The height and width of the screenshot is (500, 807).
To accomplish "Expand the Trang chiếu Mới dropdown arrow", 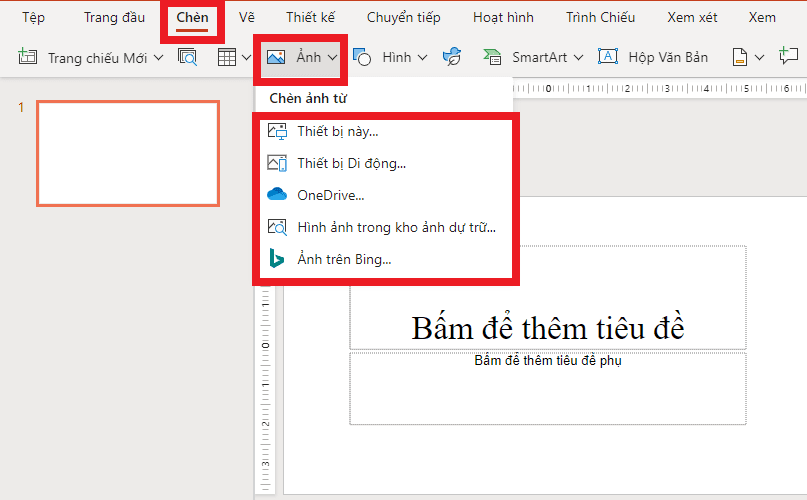I will coord(159,58).
